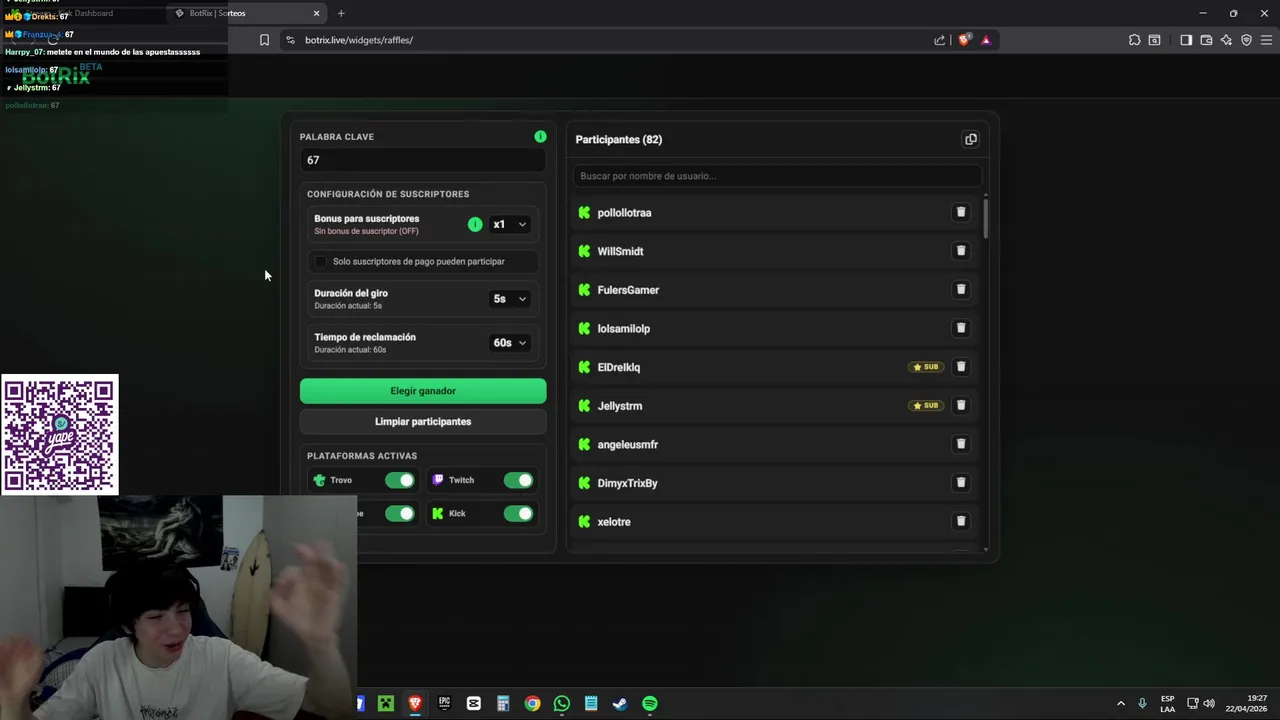Click the botrix.live address bar URL
Screen dimensions: 1280x720
point(359,40)
